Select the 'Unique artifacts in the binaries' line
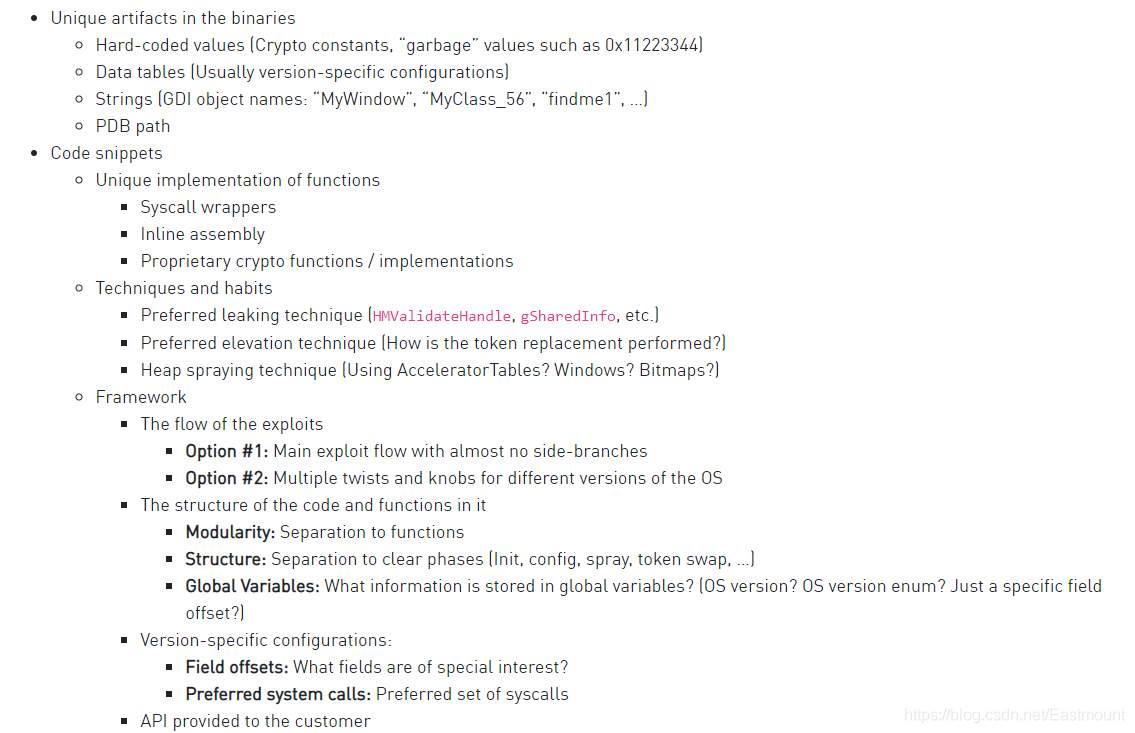The height and width of the screenshot is (733, 1135). [x=173, y=18]
